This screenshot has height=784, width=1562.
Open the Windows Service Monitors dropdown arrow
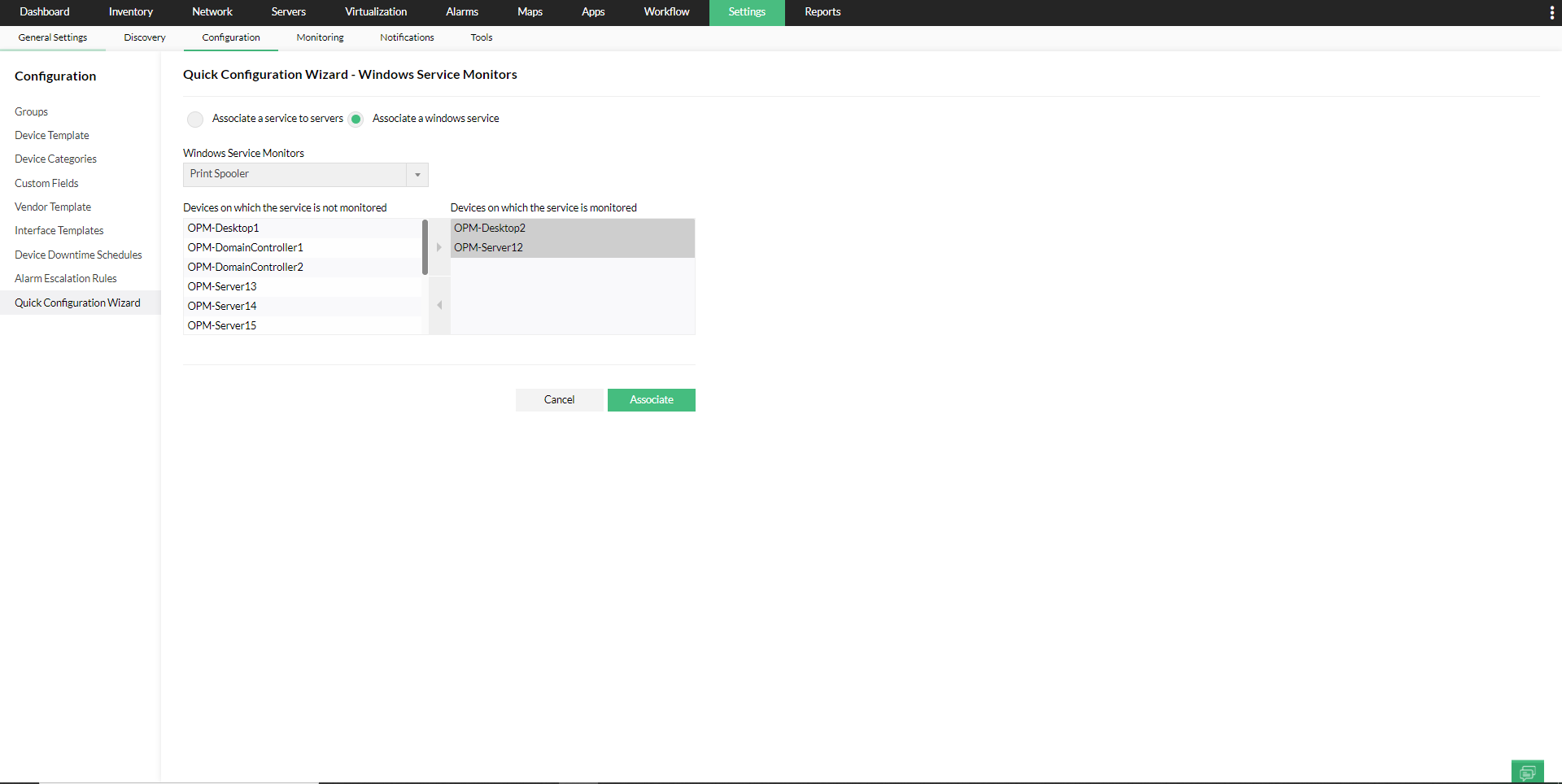tap(417, 174)
